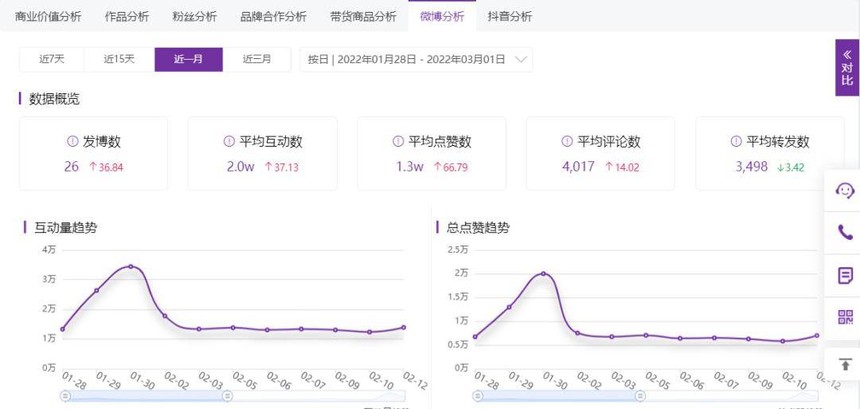Click the phone contact icon
The image size is (860, 409).
point(845,232)
